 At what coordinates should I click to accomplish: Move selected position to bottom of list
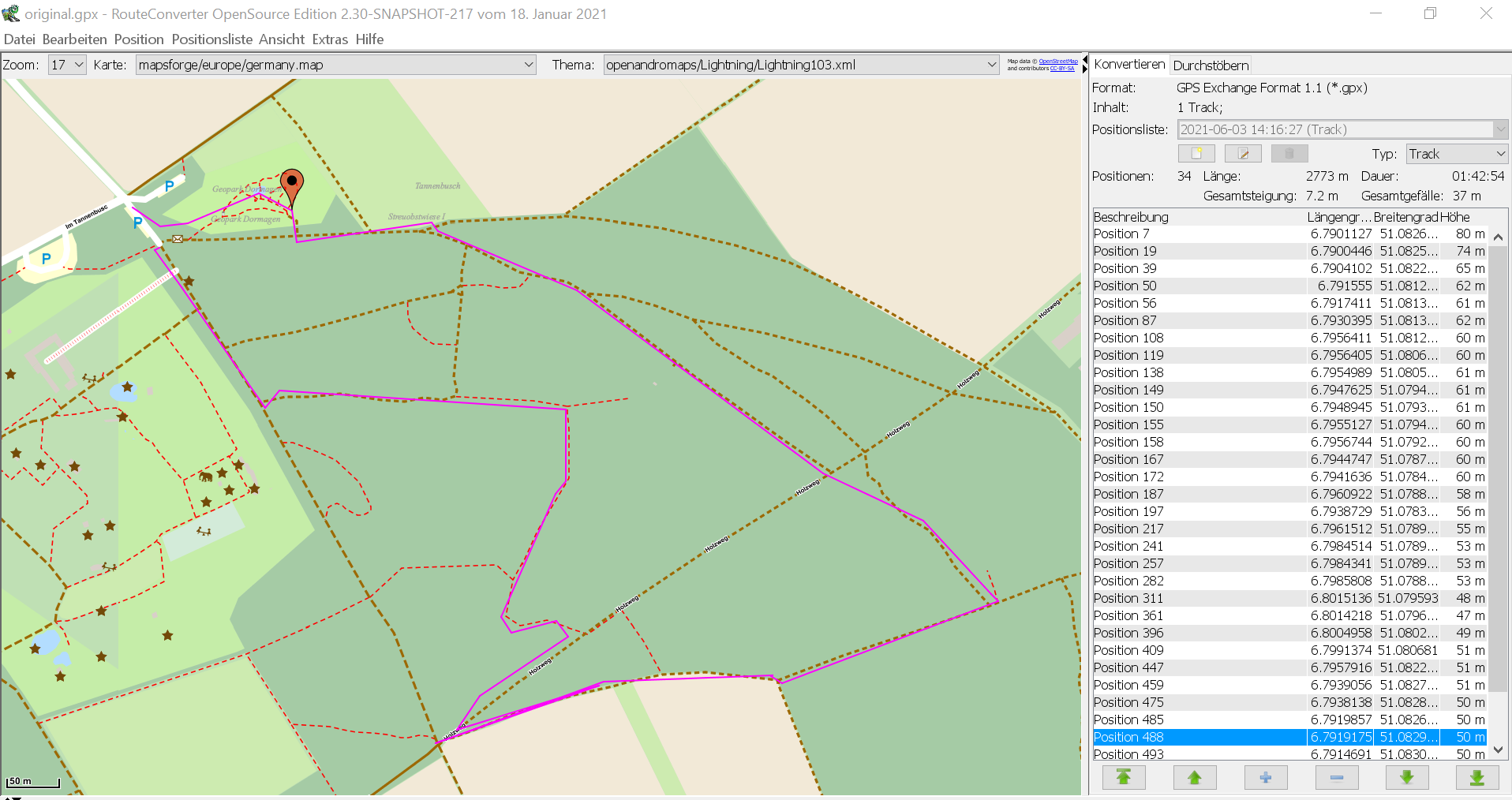1476,778
